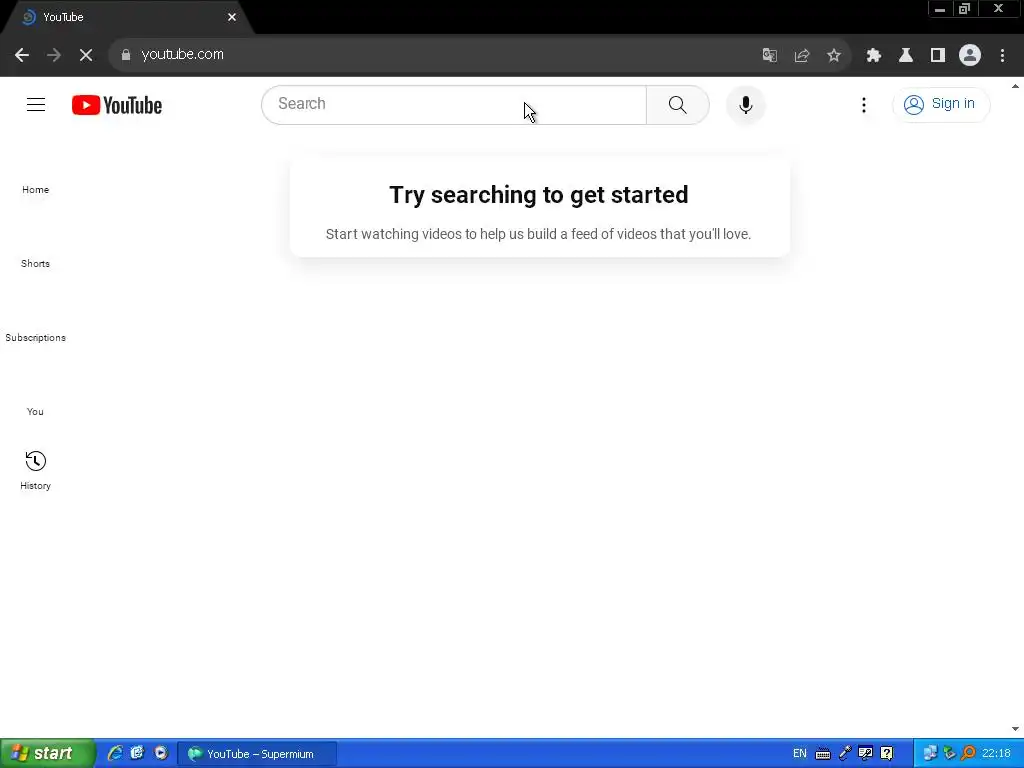Viewport: 1024px width, 768px height.
Task: Focus the YouTube Search input field
Action: pyautogui.click(x=454, y=104)
